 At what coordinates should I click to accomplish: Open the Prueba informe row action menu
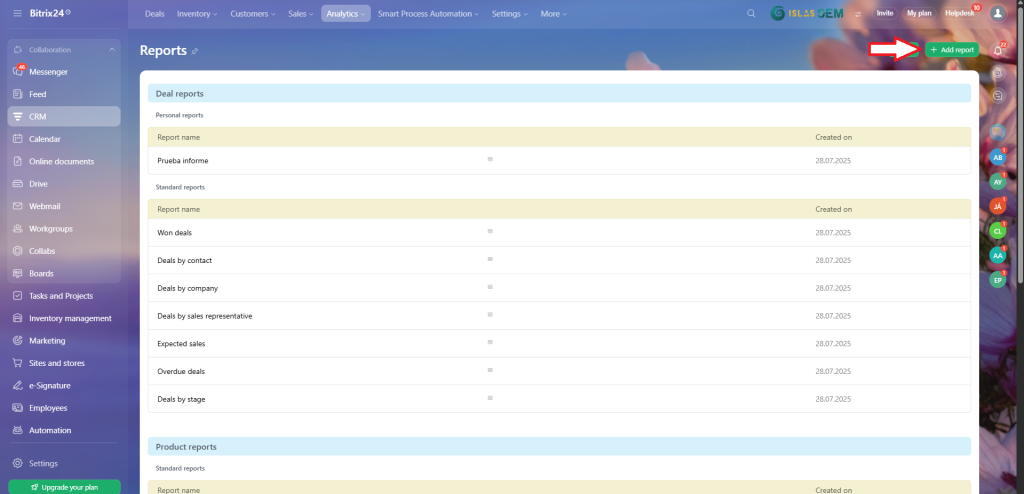[x=490, y=159]
